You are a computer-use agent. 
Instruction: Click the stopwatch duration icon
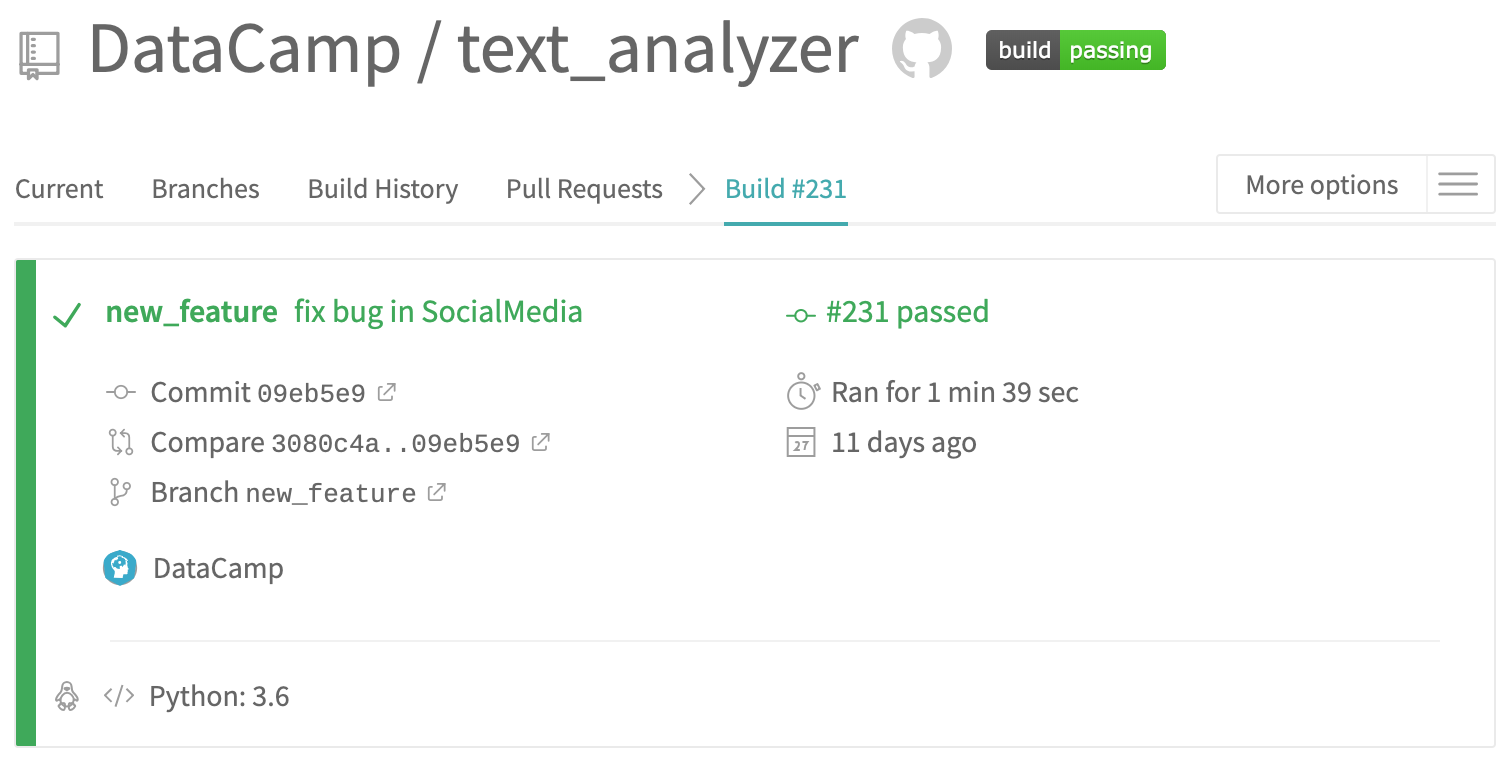tap(803, 392)
